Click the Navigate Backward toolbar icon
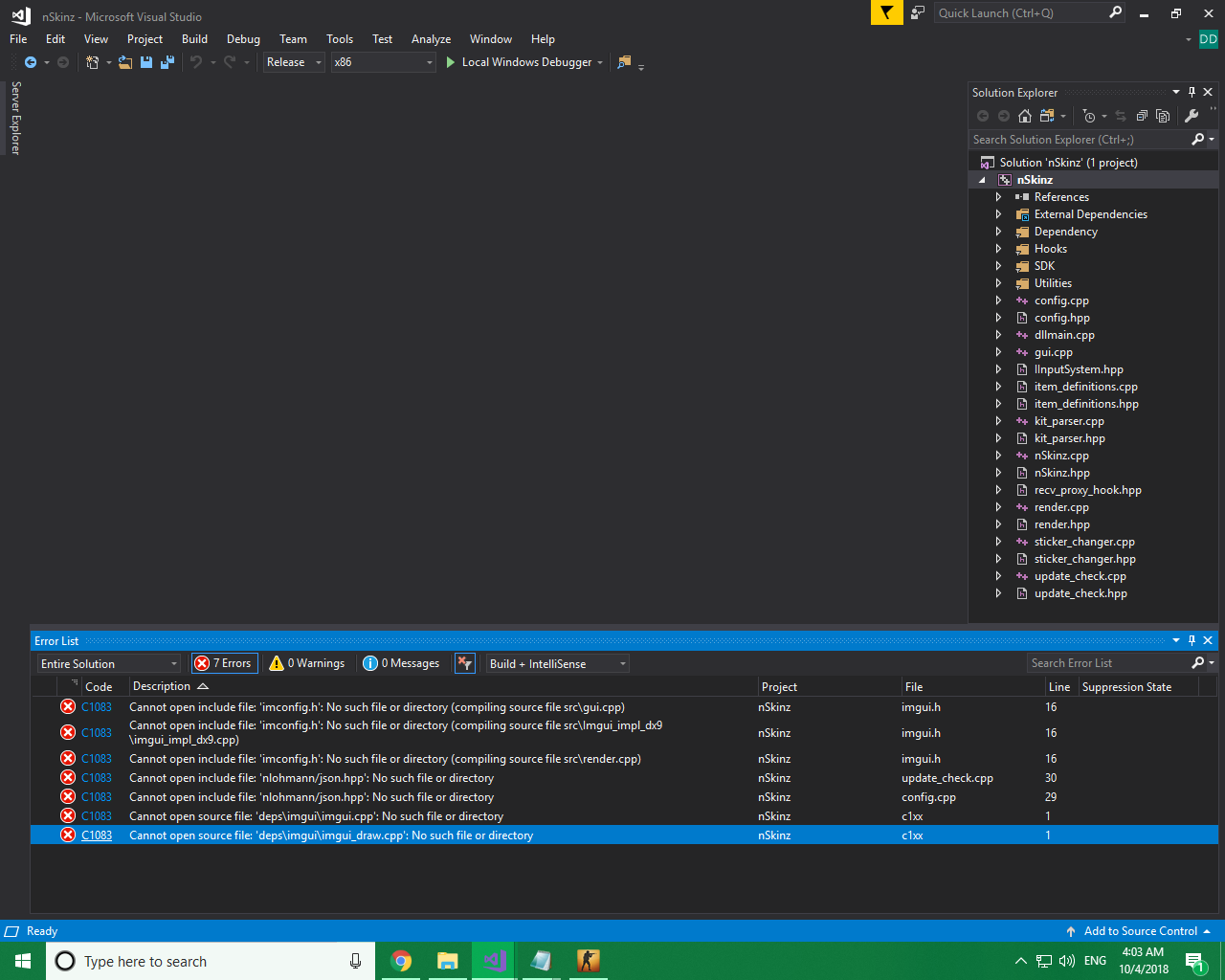The image size is (1225, 980). [31, 62]
